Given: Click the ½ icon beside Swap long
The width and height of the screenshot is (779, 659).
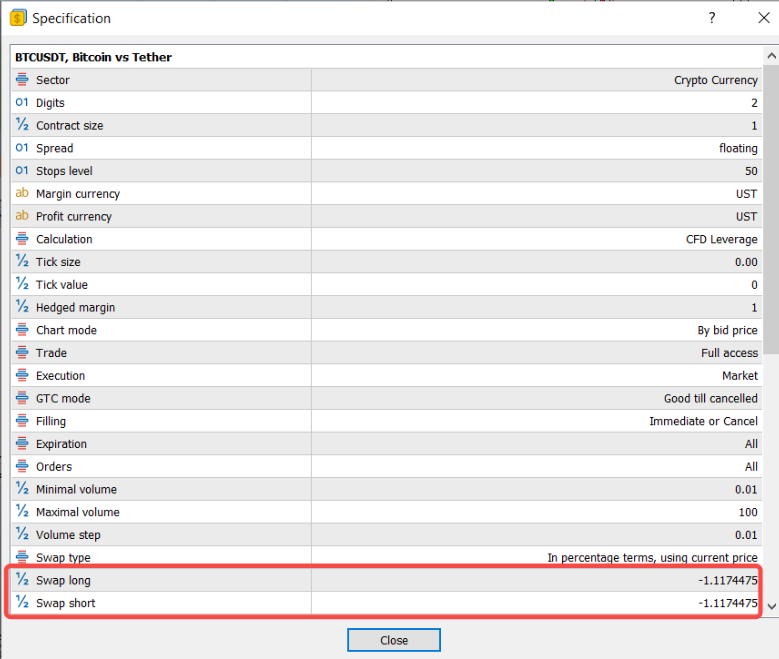Looking at the screenshot, I should [x=22, y=579].
